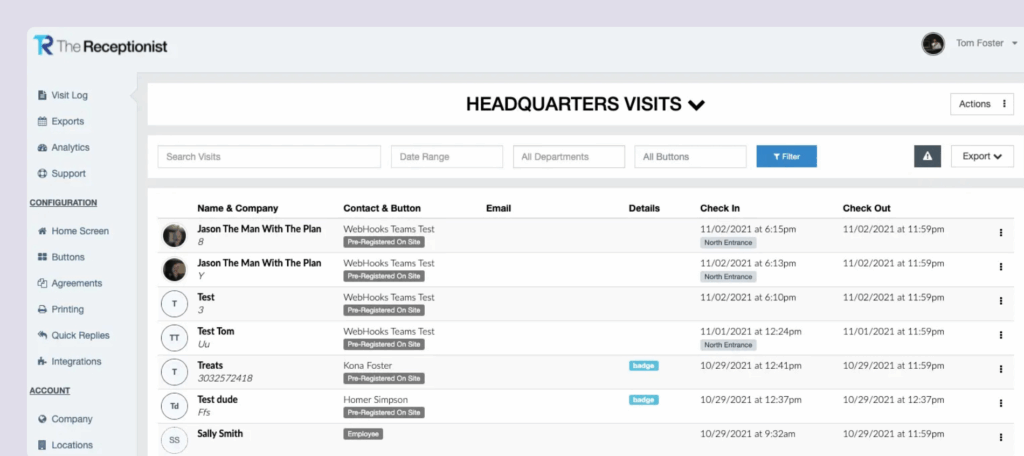Click the SS avatar for Sally Smith
Image resolution: width=1024 pixels, height=456 pixels.
pos(174,440)
